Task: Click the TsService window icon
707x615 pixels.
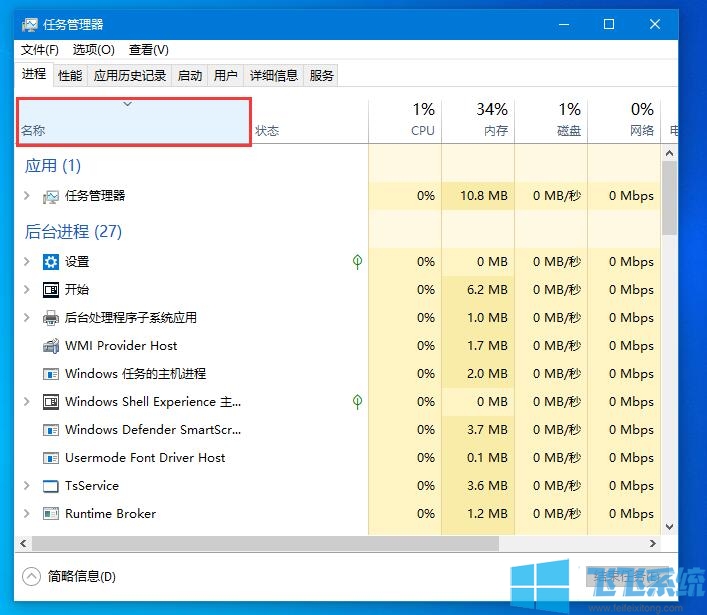Action: (50, 486)
